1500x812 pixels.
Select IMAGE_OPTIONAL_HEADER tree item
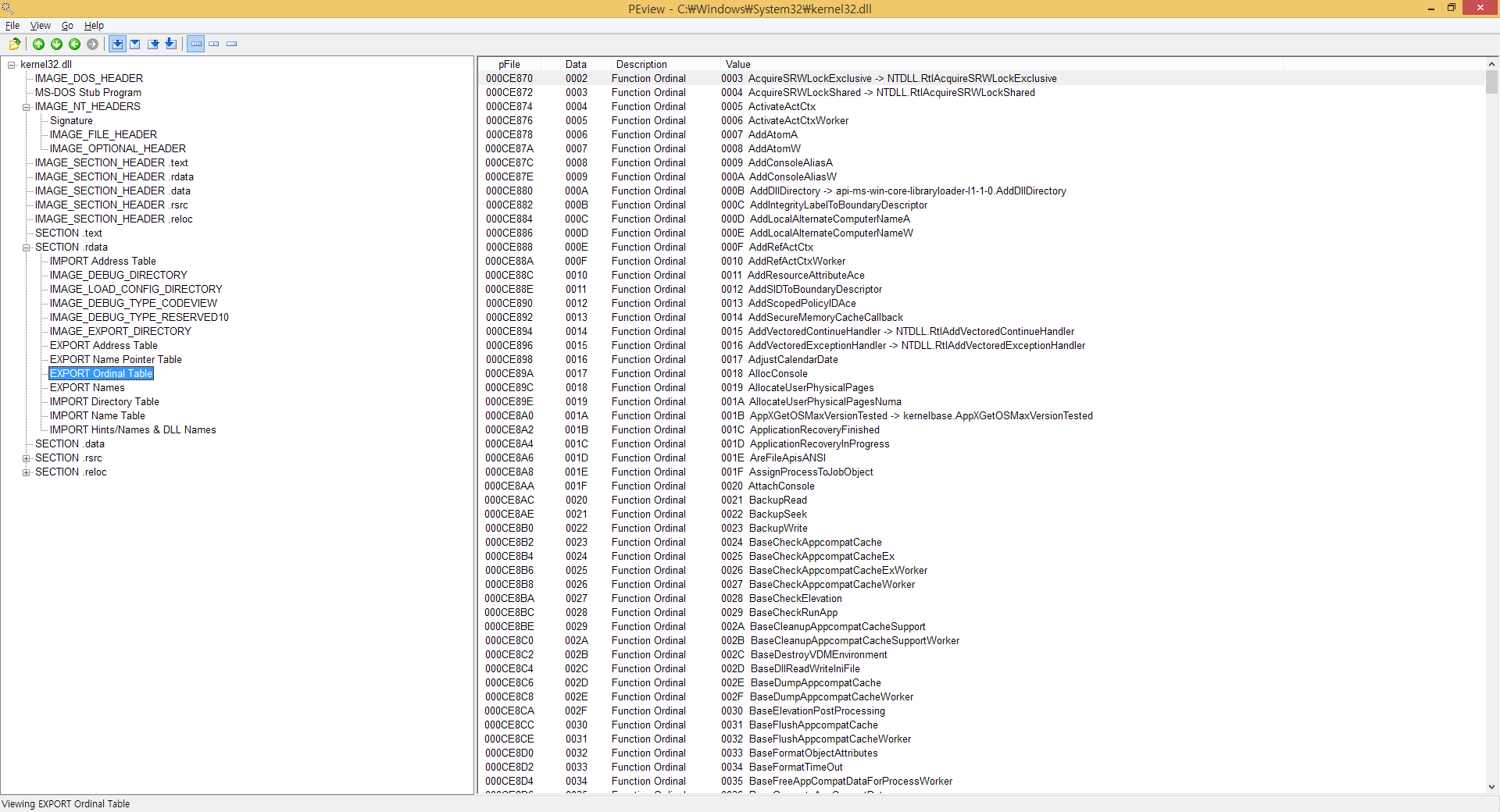coord(118,149)
